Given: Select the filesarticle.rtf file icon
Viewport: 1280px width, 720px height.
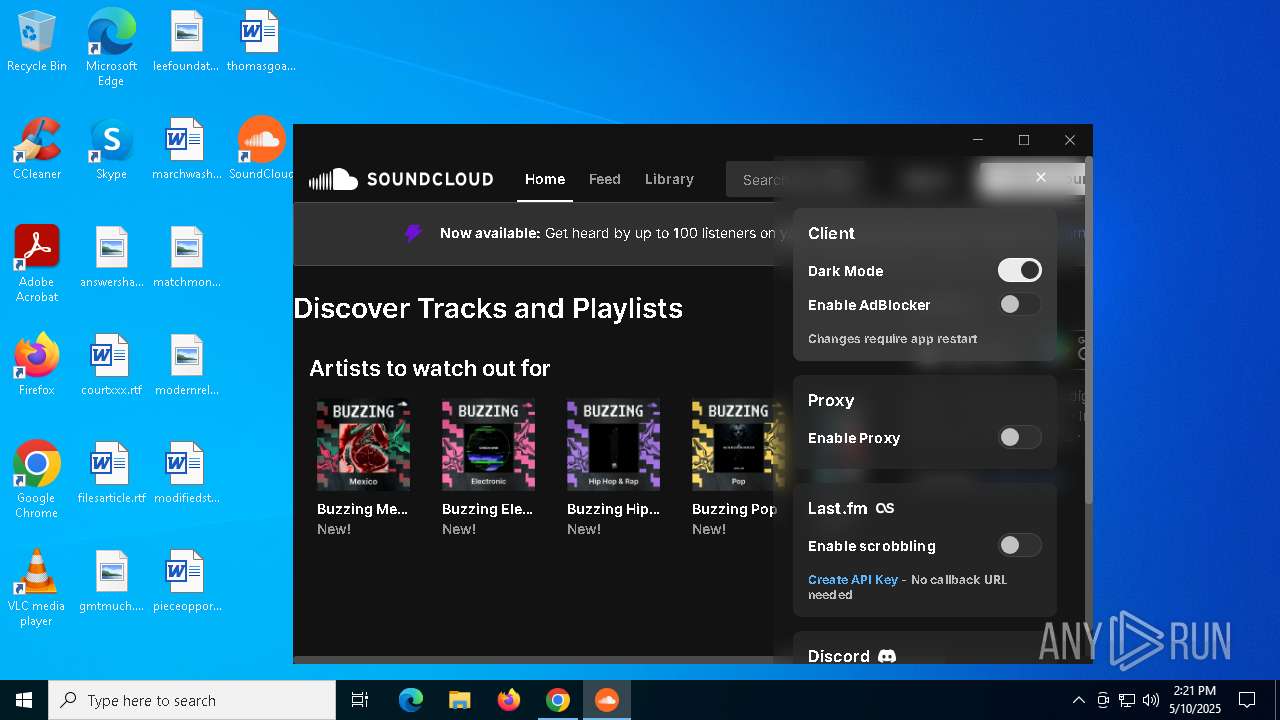Looking at the screenshot, I should pyautogui.click(x=111, y=472).
